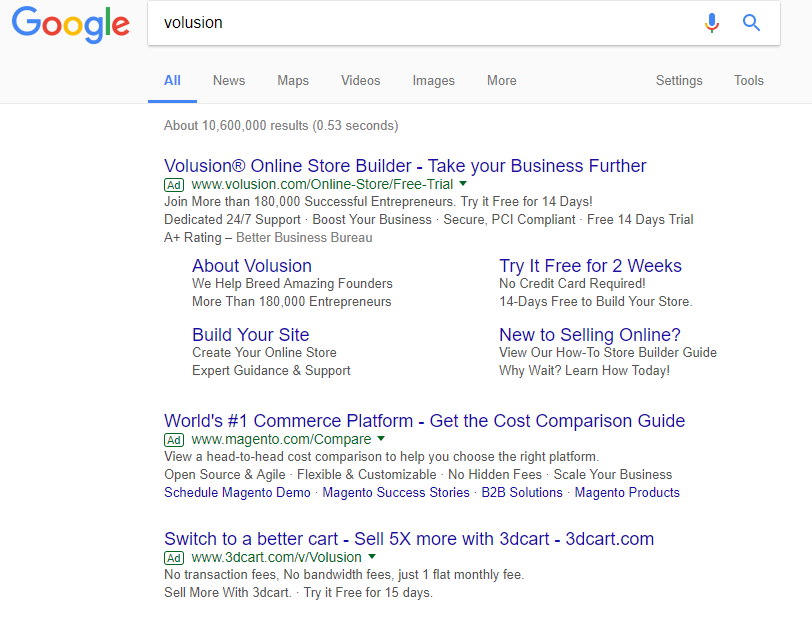Viewport: 812px width, 626px height.
Task: Click 'View Our How-To Store Builder Guide' text
Action: click(x=608, y=352)
